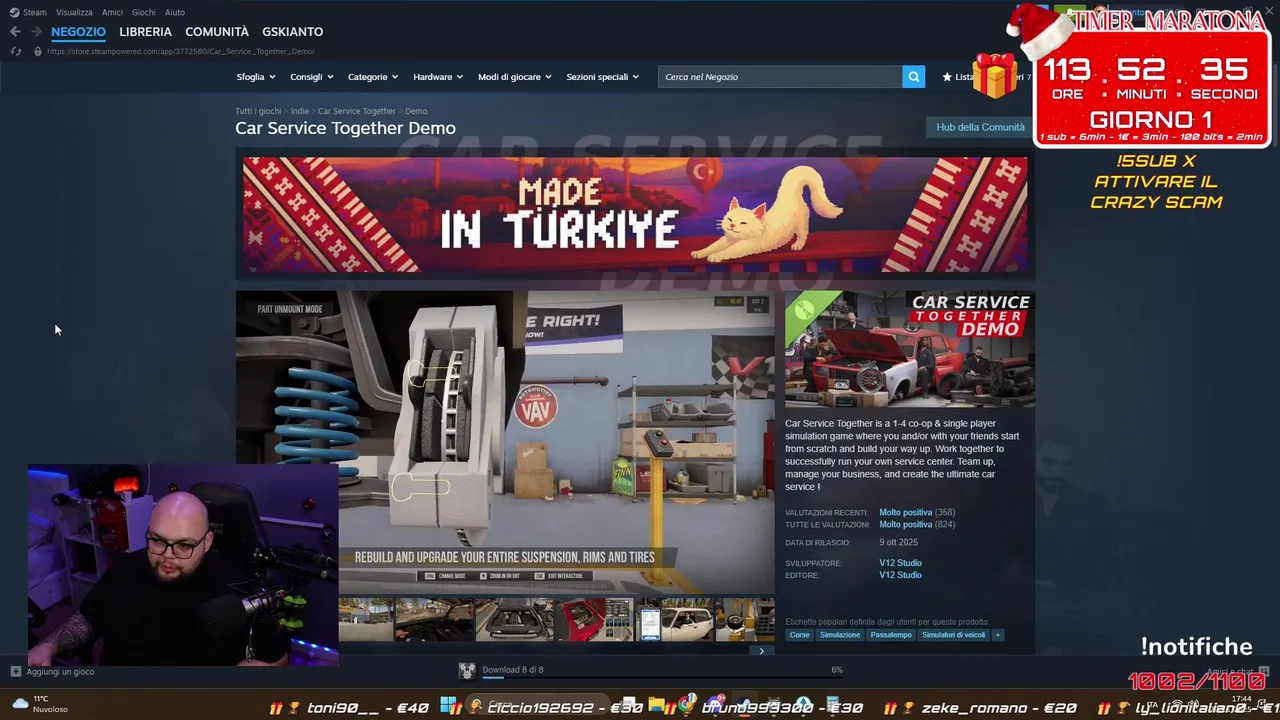The height and width of the screenshot is (720, 1280).
Task: Open the Steam menu
Action: coord(35,12)
